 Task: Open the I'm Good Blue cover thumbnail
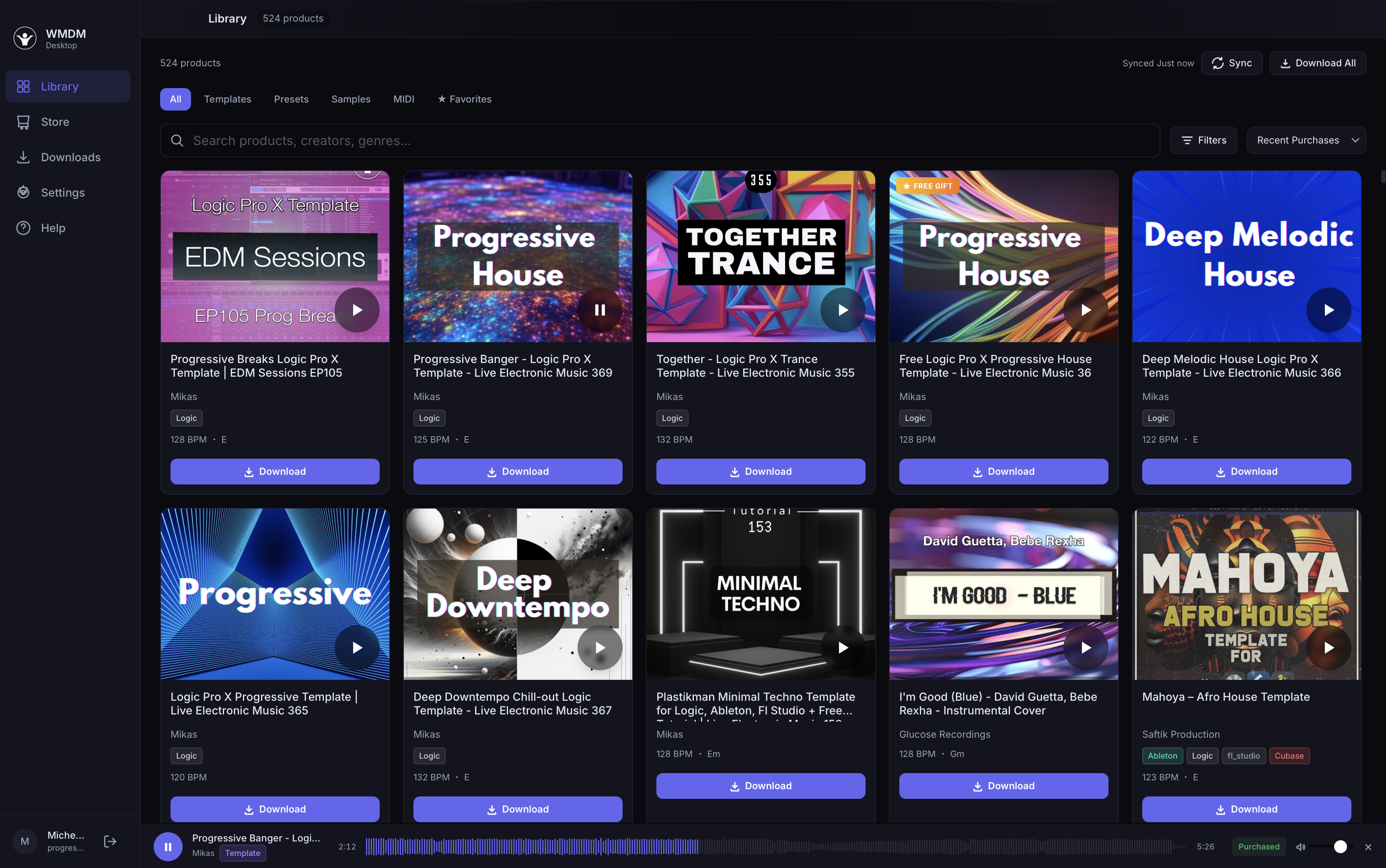(x=1004, y=594)
